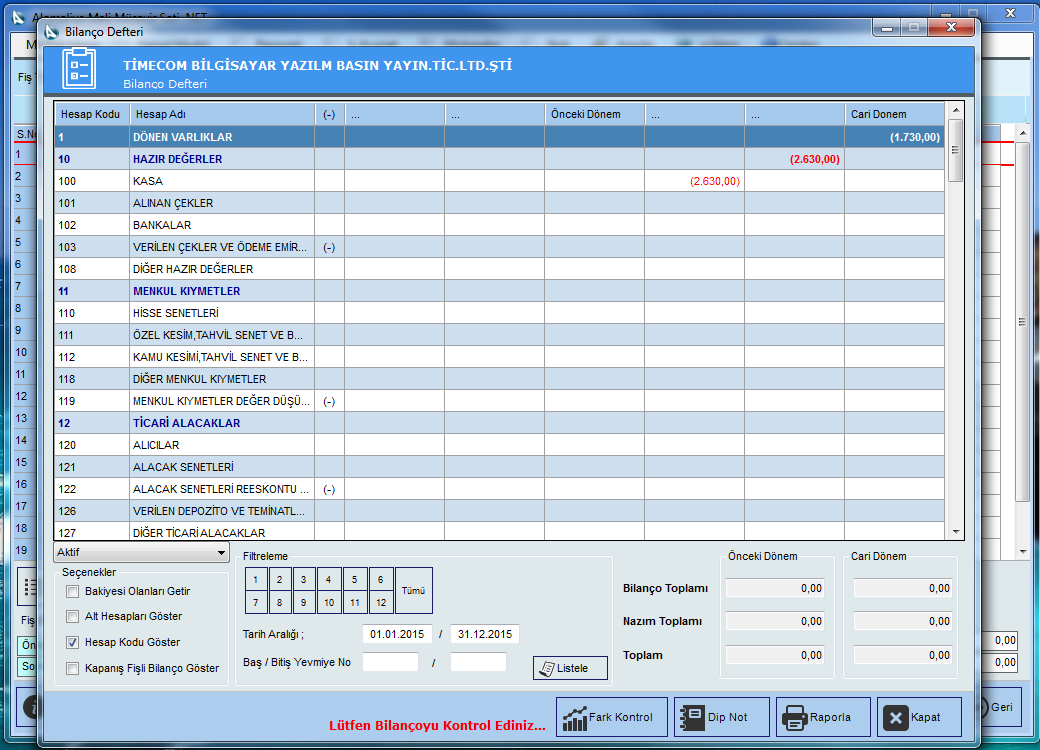Select the ALINAN ÇEKLER row
The height and width of the screenshot is (750, 1040).
[x=499, y=203]
